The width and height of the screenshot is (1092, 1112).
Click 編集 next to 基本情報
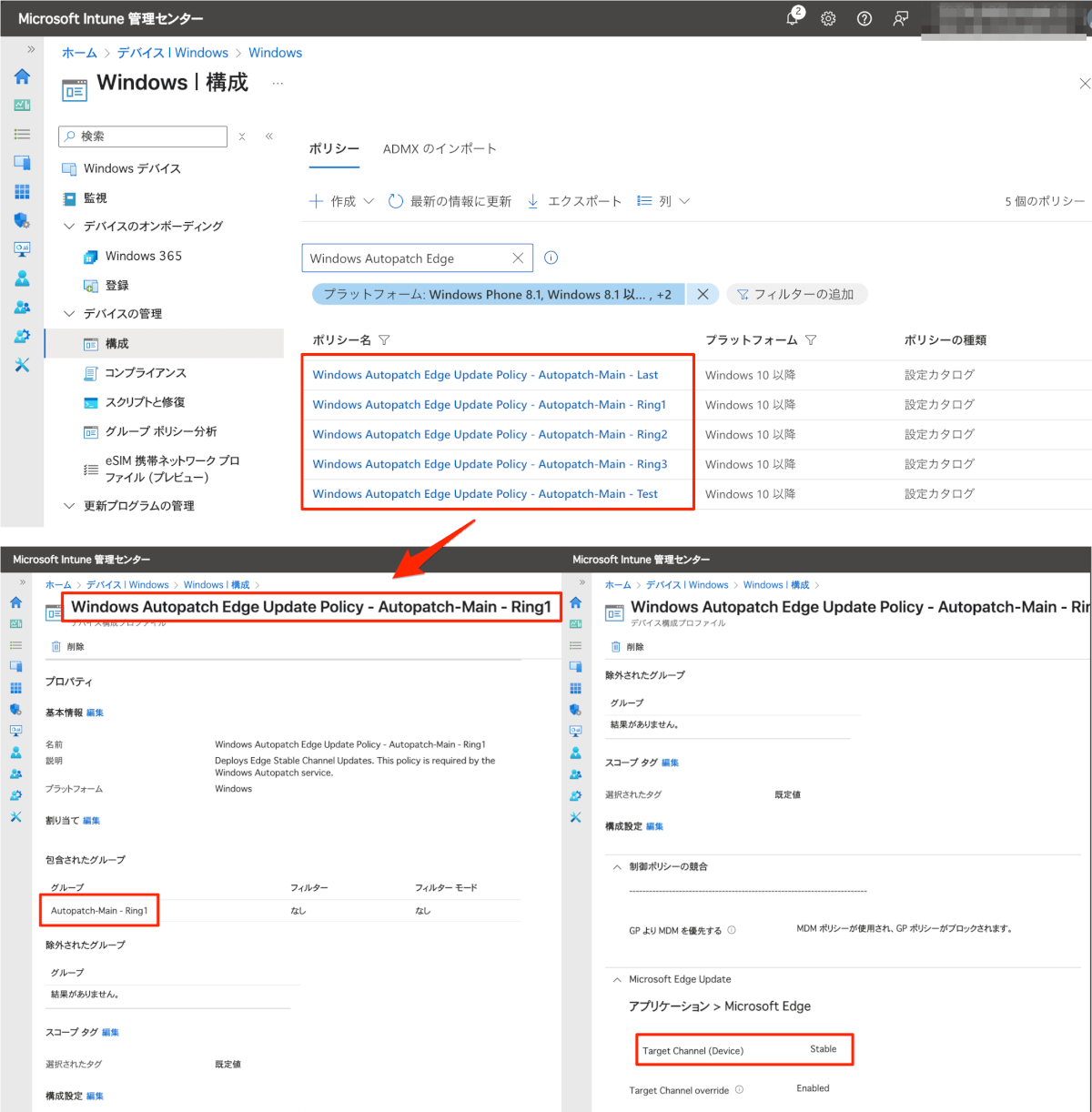pyautogui.click(x=95, y=713)
